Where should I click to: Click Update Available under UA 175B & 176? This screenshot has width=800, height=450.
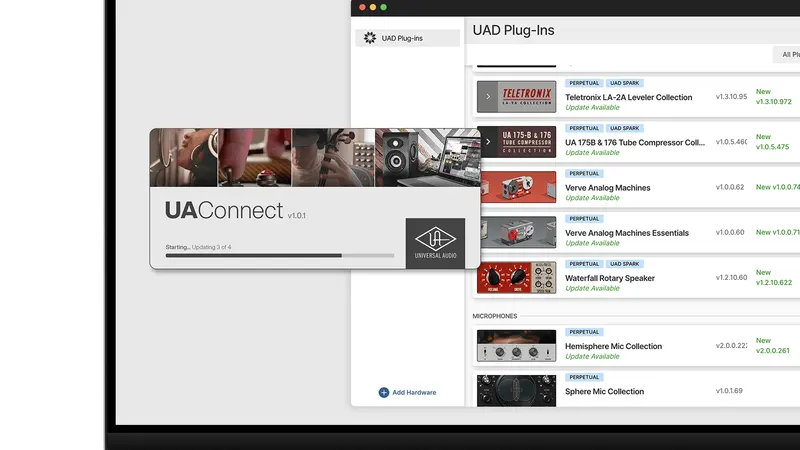[x=592, y=153]
